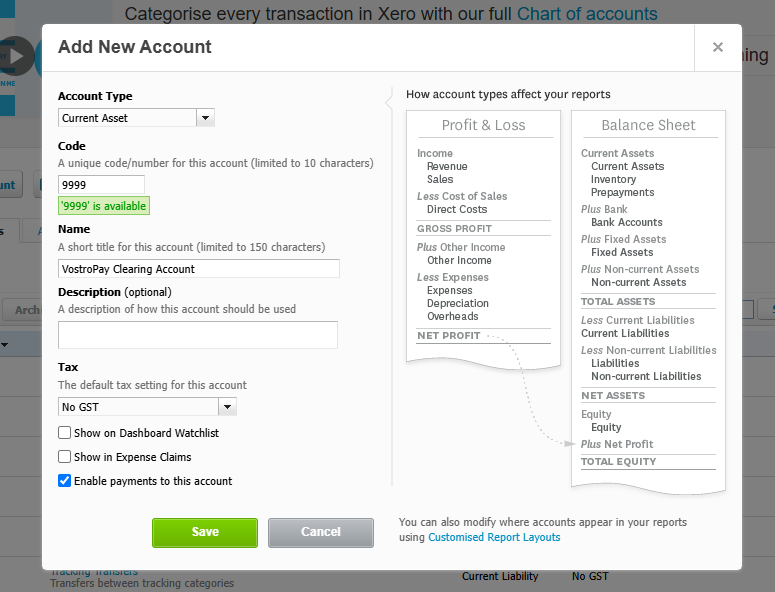Click the Current Liability cell behind the dialog
Image resolution: width=775 pixels, height=592 pixels.
pyautogui.click(x=500, y=576)
